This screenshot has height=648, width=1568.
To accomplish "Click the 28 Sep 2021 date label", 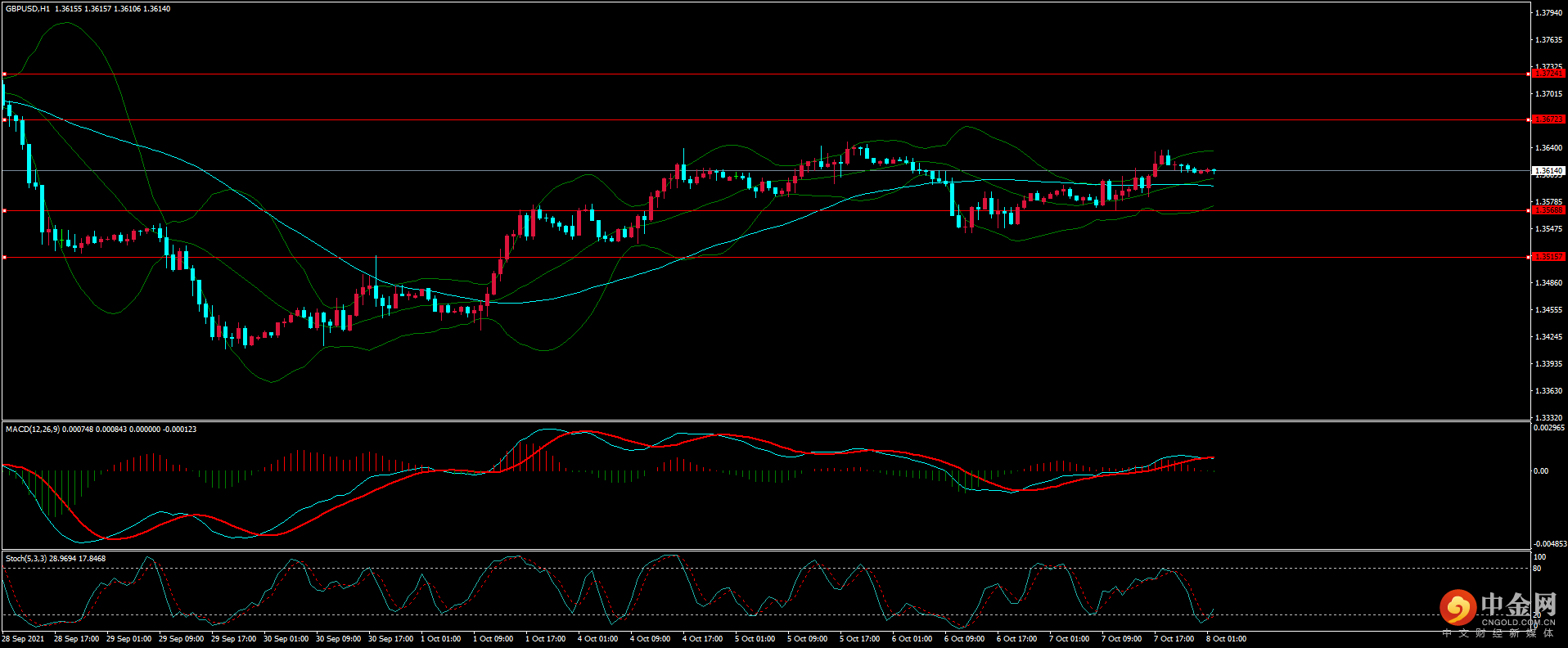I will tap(24, 639).
